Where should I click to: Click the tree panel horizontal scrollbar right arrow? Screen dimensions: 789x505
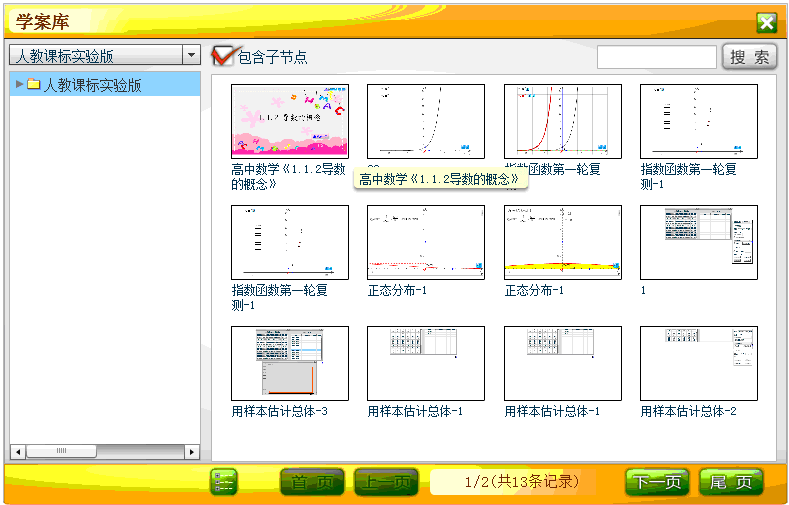click(x=192, y=452)
